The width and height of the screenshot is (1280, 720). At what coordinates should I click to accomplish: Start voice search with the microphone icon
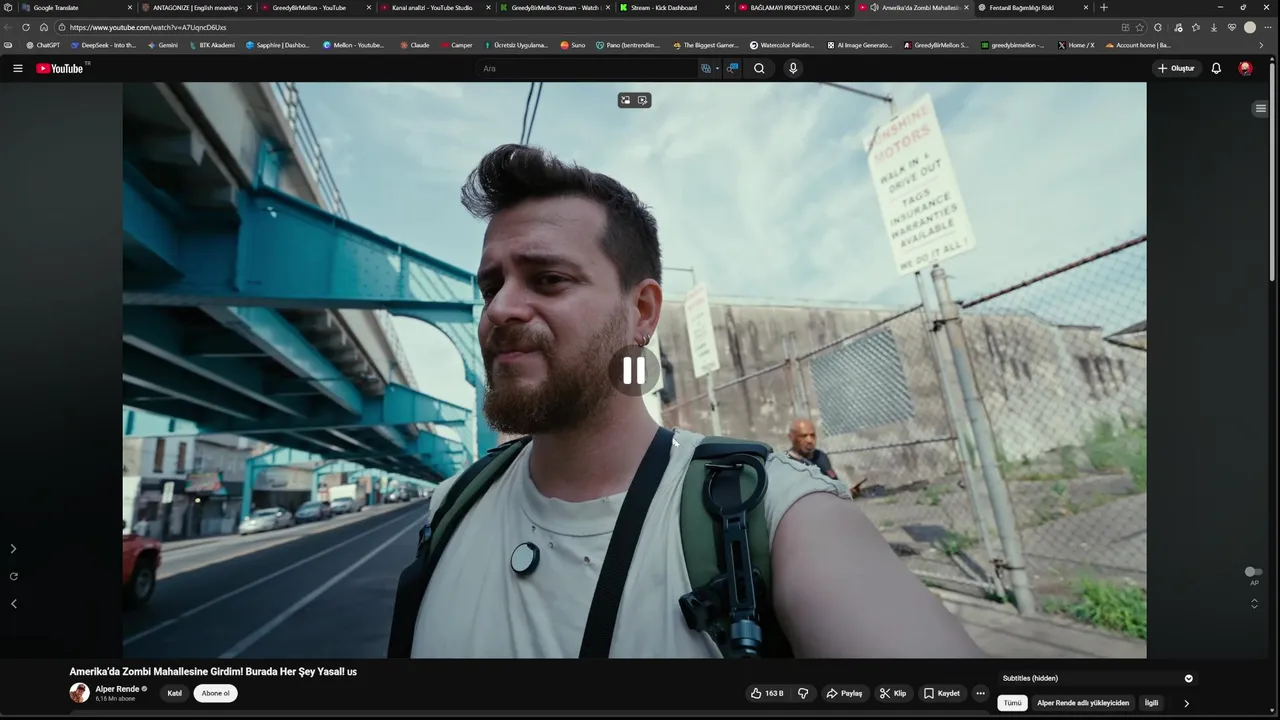point(793,68)
